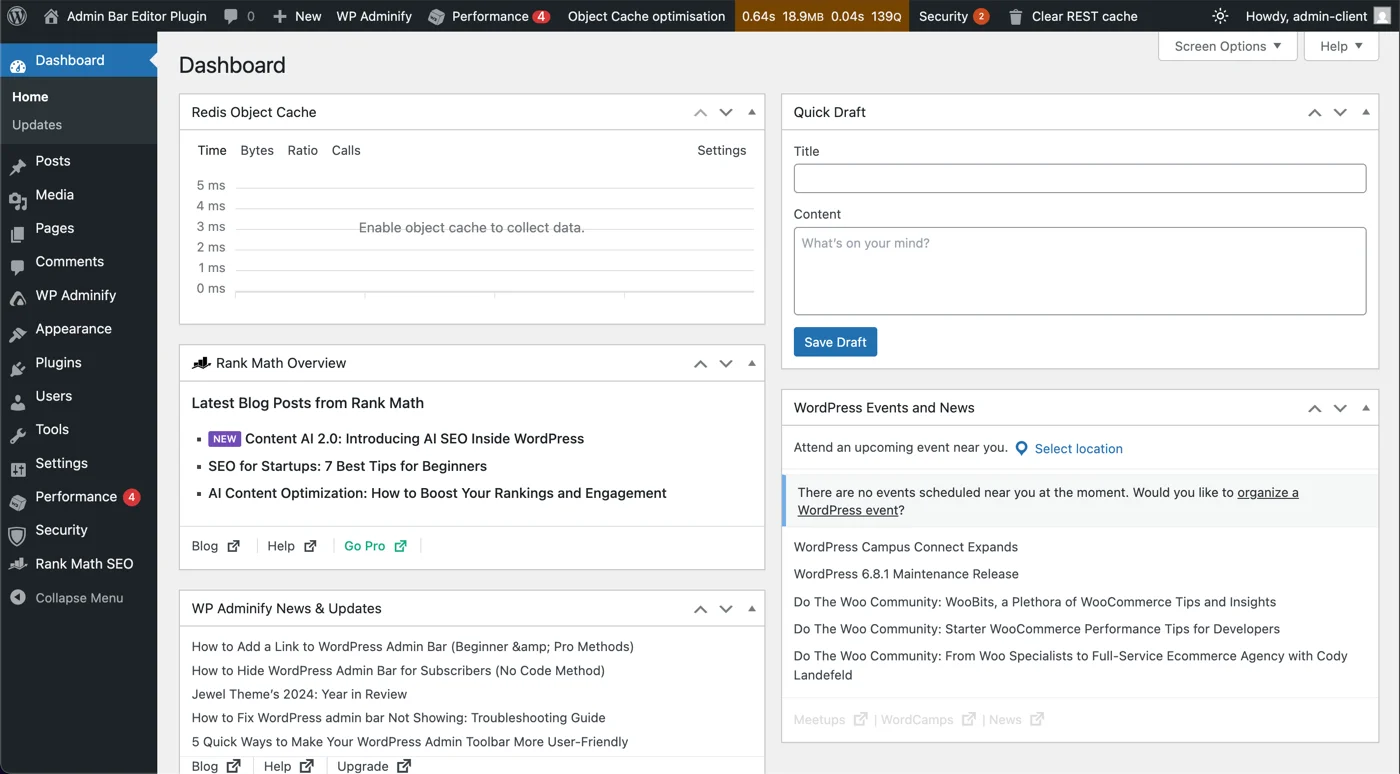Viewport: 1400px width, 774px height.
Task: Click the Collapse Menu arrow icon
Action: pos(18,598)
